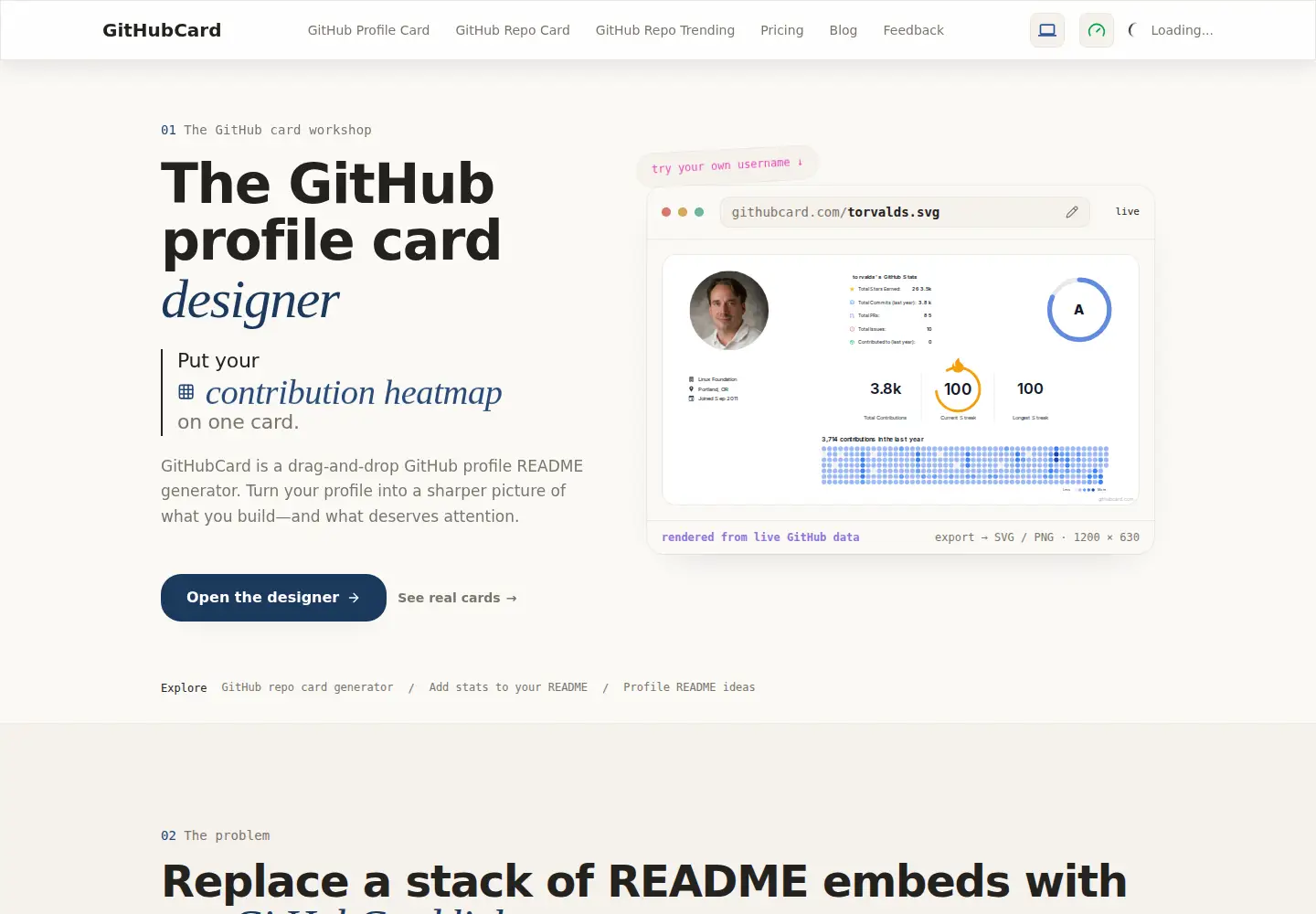Follow the See real cards link
Viewport: 1316px width, 914px height.
[457, 598]
